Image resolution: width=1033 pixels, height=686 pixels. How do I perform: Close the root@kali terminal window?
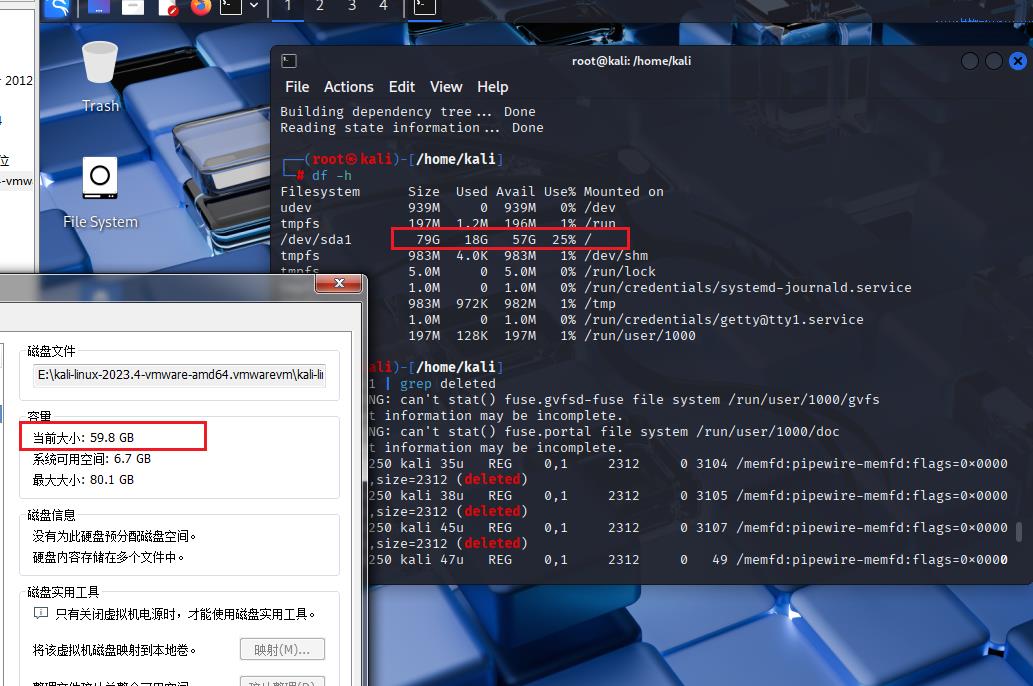point(1018,61)
